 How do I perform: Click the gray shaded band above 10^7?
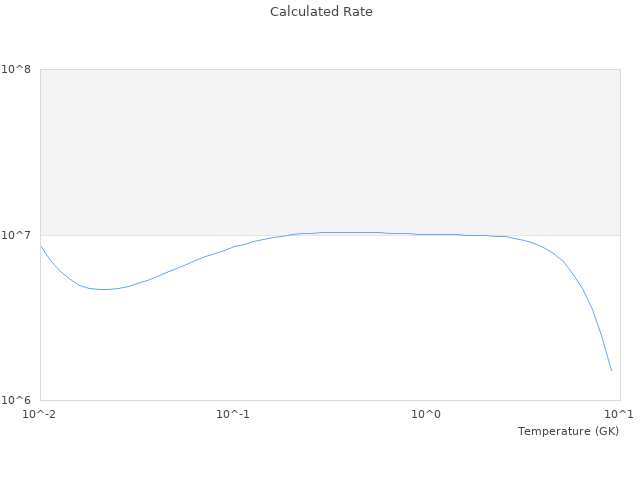tap(330, 150)
